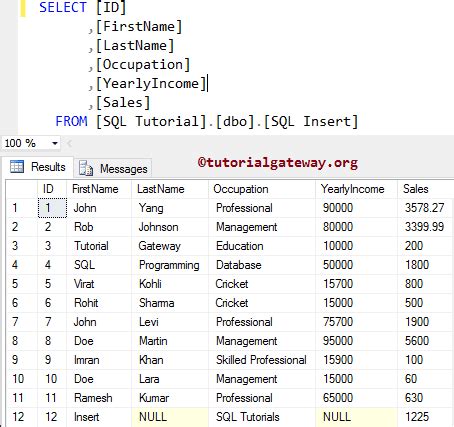Click the 3578.27 sales cell
Viewport: 454px width, 427px height.
pos(426,208)
